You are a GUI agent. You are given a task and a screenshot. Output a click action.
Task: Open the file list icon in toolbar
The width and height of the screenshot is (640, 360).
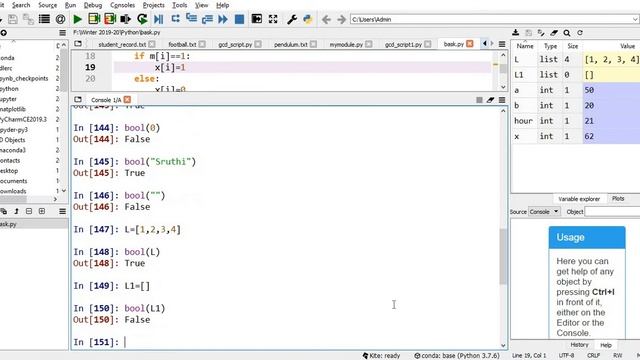44,19
